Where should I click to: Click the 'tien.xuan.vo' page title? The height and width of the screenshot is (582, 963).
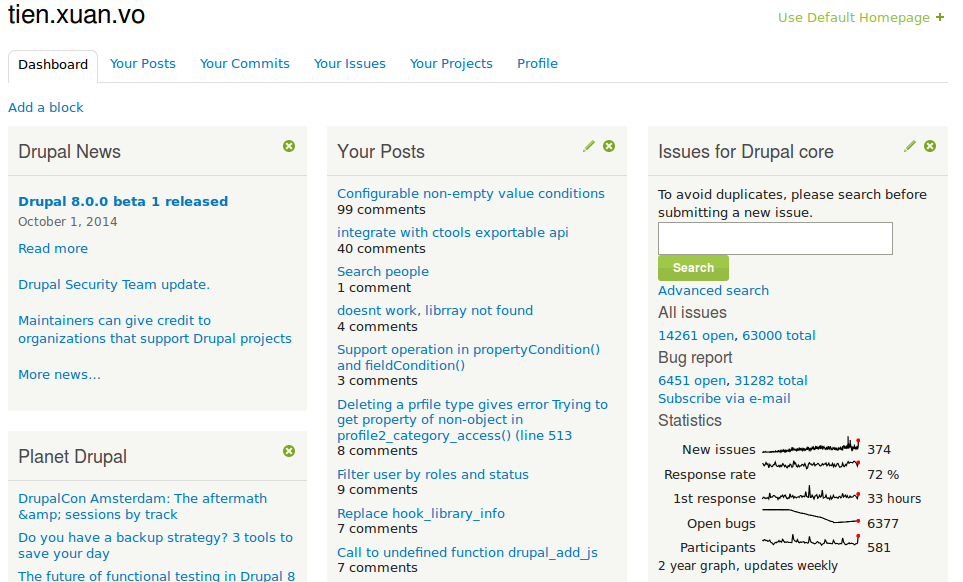(76, 14)
